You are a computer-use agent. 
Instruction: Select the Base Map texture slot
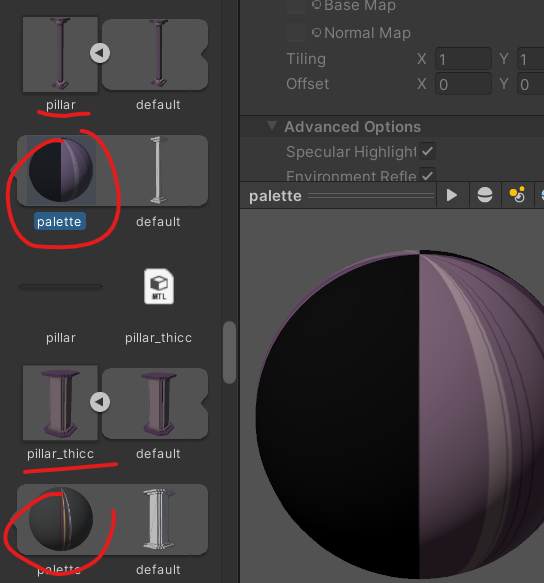296,6
